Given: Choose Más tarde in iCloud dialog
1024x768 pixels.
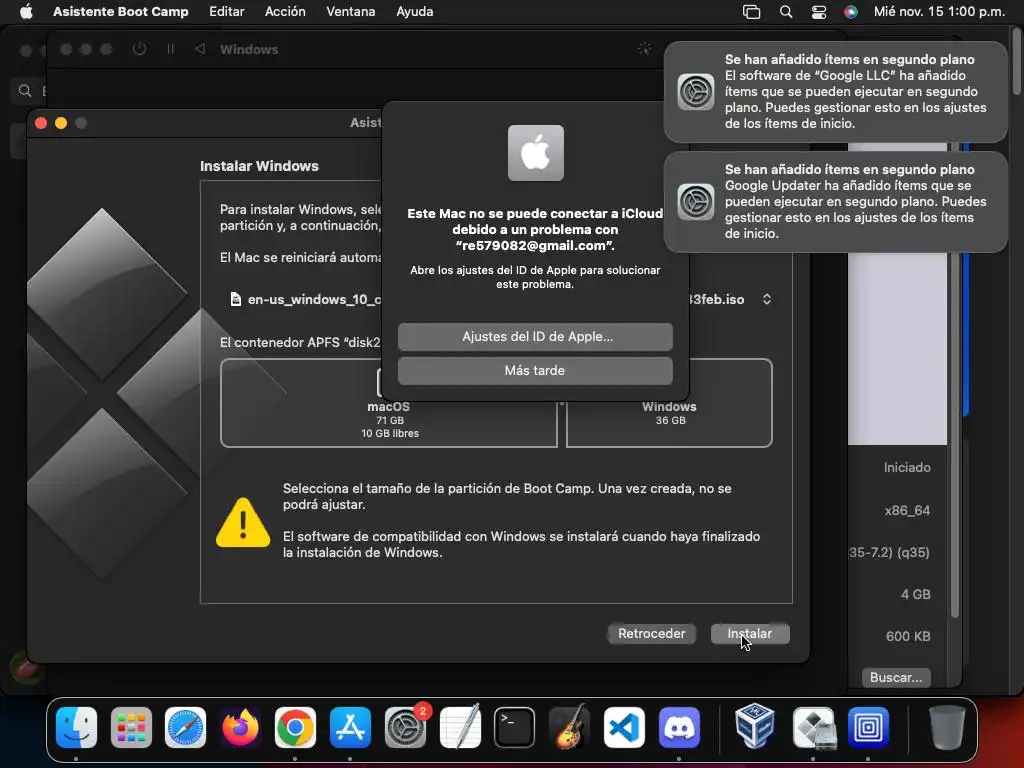Looking at the screenshot, I should click(x=535, y=370).
